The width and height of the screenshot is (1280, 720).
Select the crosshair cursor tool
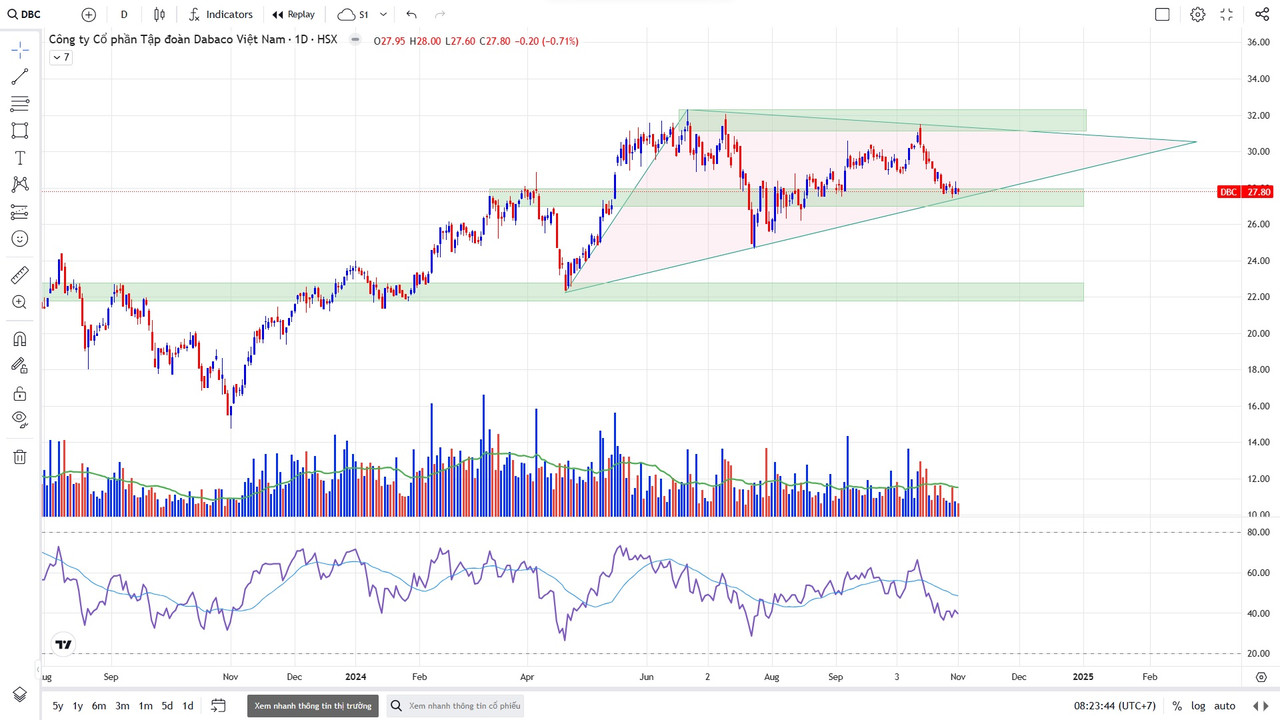point(20,50)
